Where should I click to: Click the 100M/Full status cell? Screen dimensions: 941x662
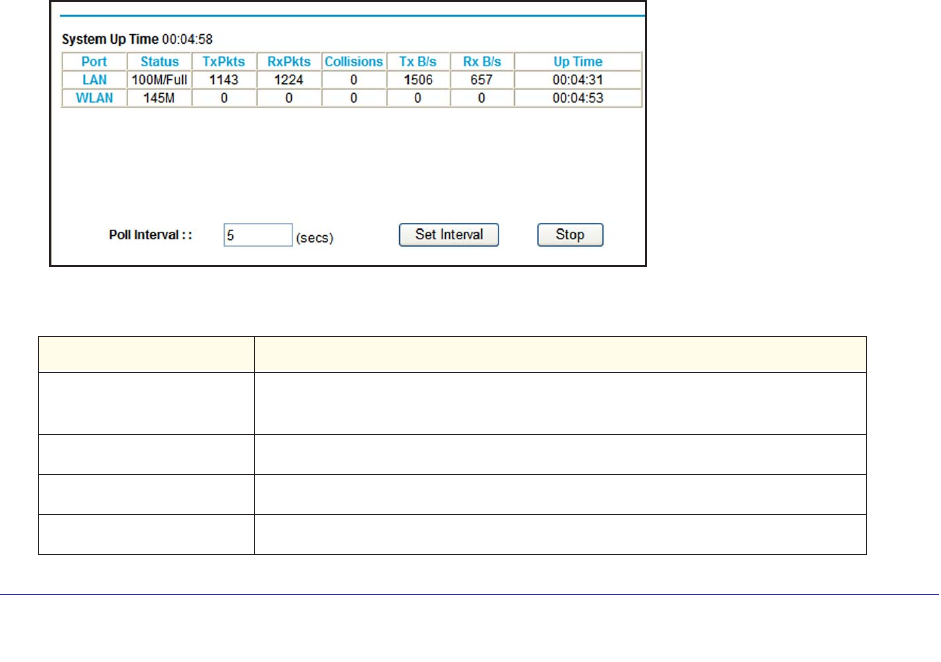click(159, 80)
